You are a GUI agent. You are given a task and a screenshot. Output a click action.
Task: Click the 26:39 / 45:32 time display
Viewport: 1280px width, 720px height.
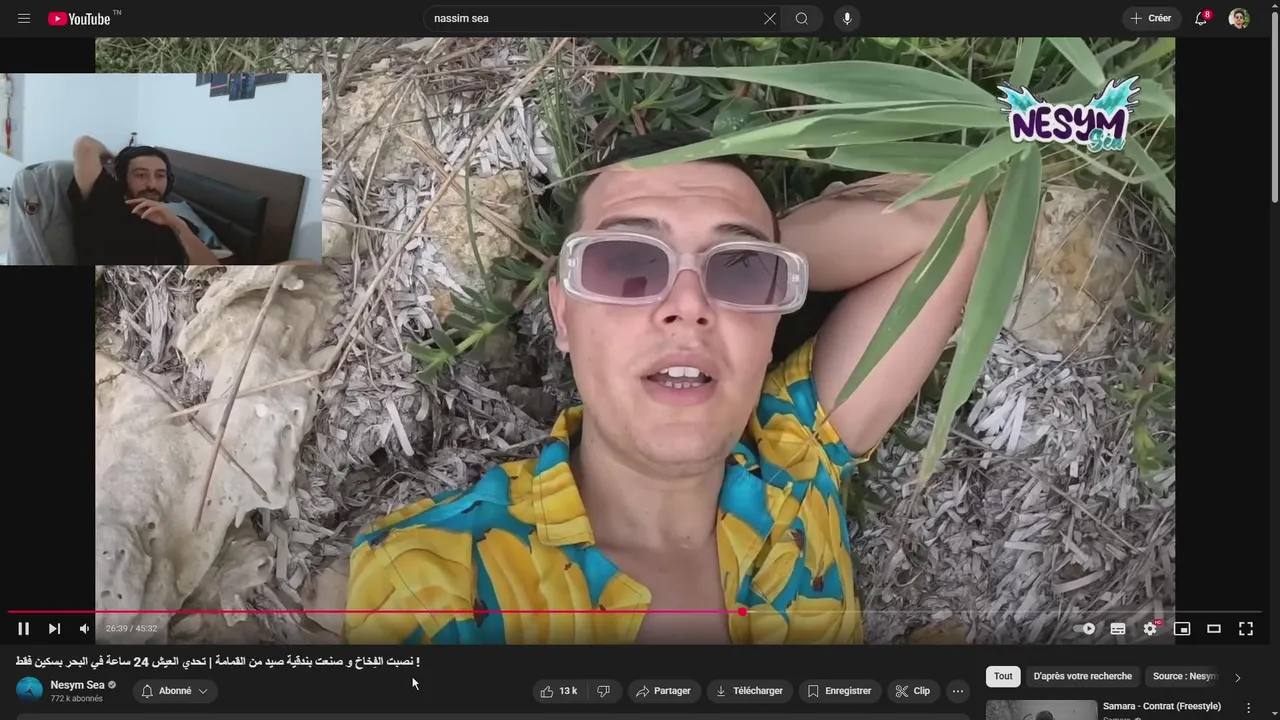131,628
